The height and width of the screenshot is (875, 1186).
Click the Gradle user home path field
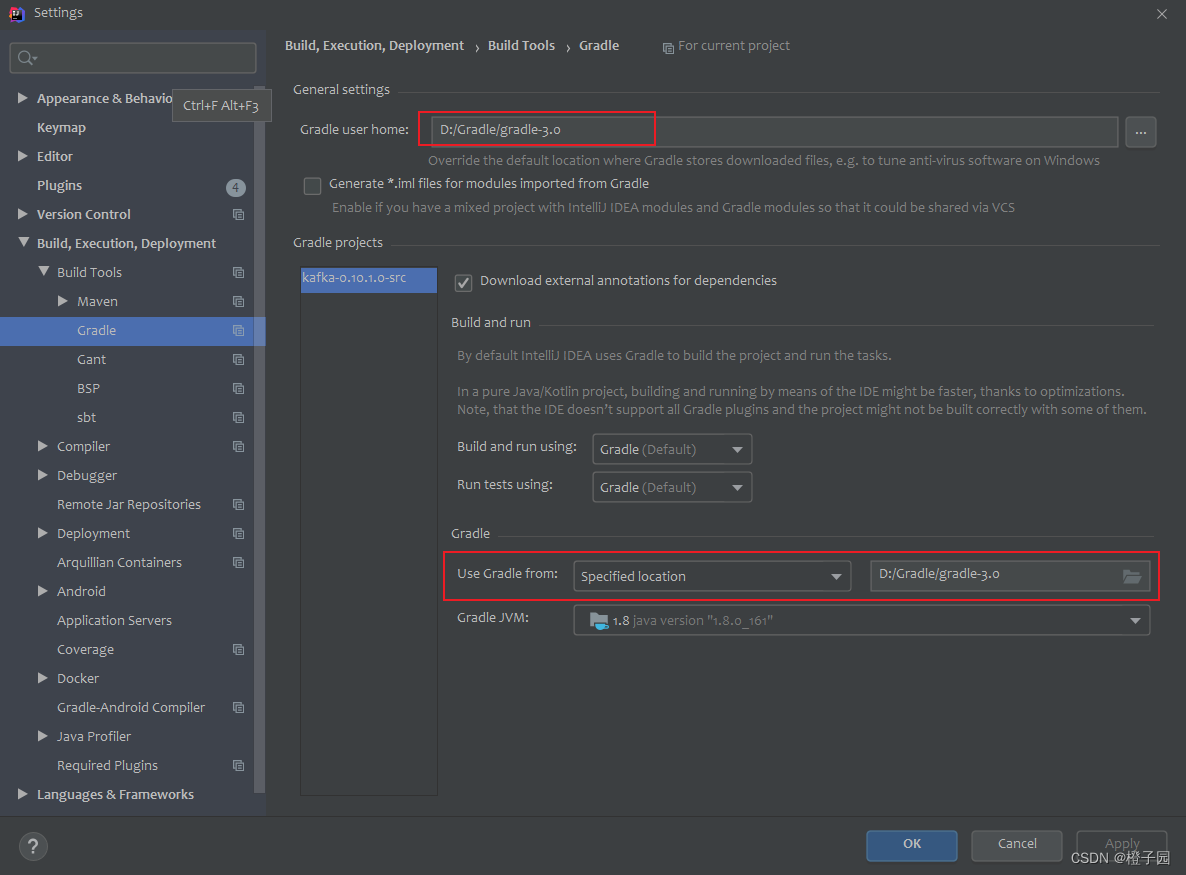[x=775, y=132]
